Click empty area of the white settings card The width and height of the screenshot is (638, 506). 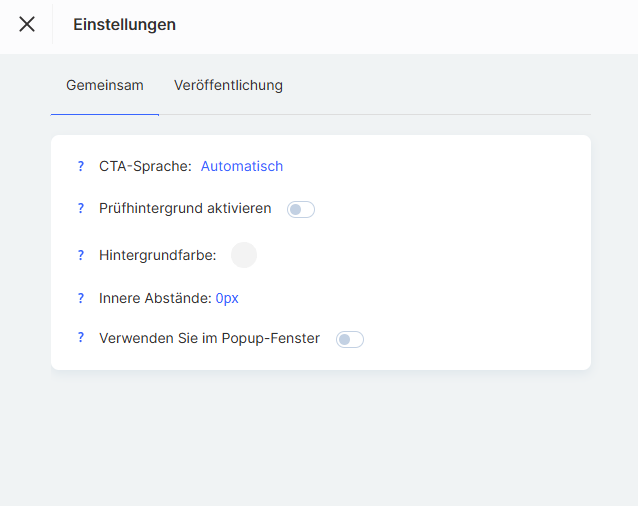click(470, 260)
